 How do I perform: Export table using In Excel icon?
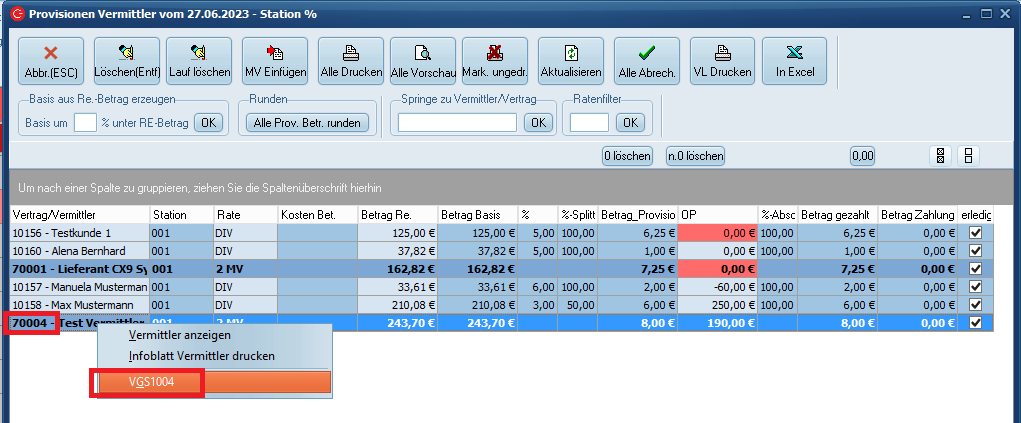click(x=794, y=62)
